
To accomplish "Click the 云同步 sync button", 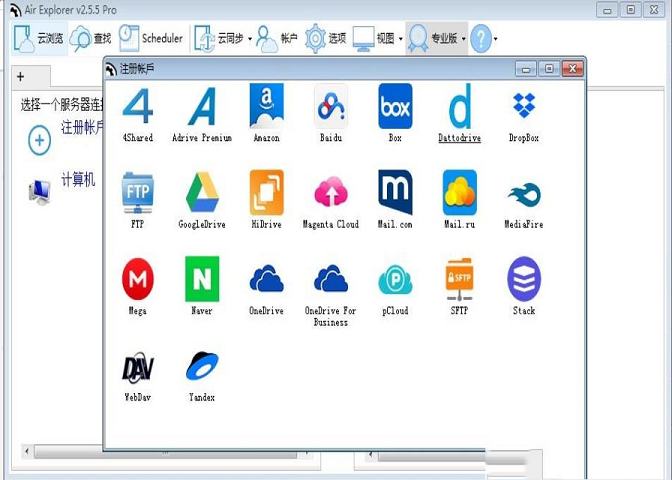I will (219, 39).
